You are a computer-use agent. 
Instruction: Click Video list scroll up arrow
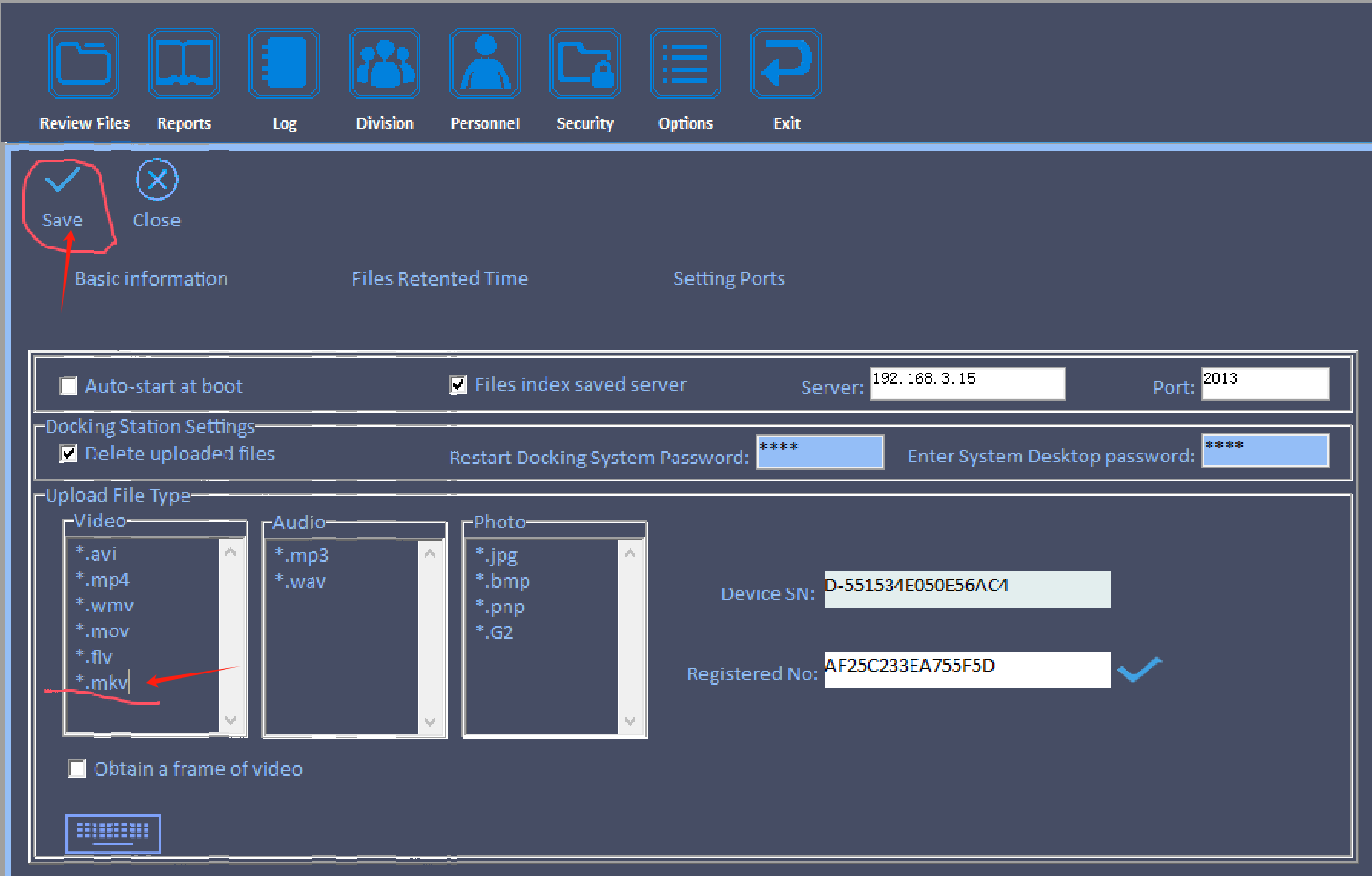tap(230, 552)
